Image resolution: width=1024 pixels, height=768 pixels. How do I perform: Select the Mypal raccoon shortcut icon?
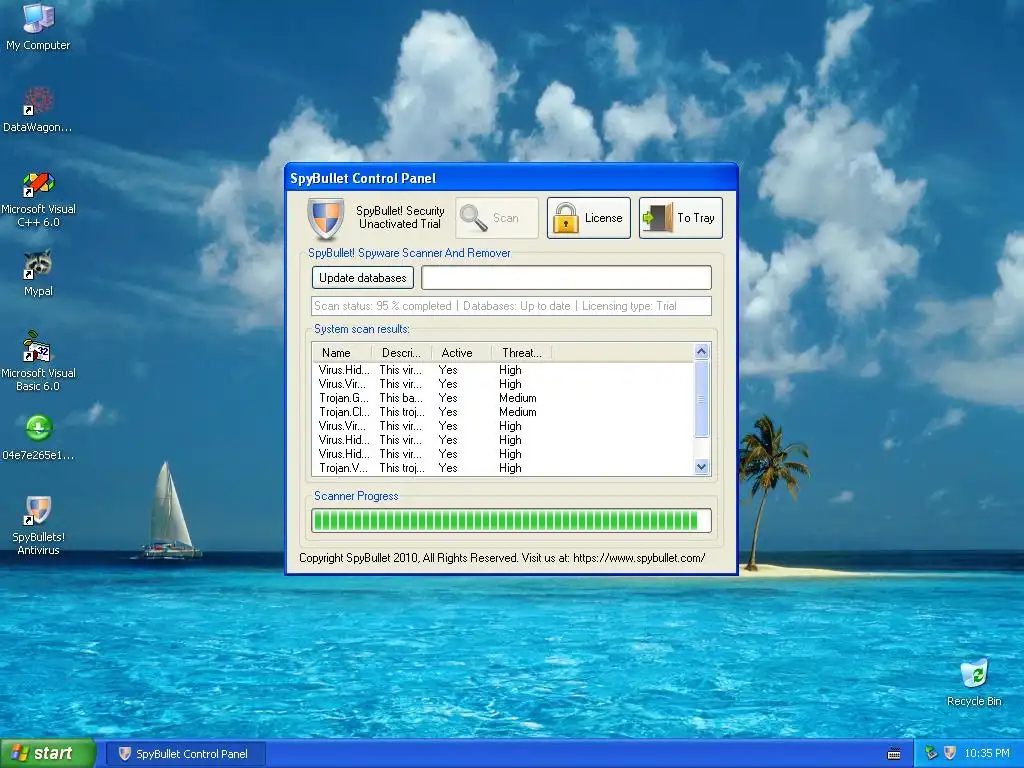coord(38,273)
